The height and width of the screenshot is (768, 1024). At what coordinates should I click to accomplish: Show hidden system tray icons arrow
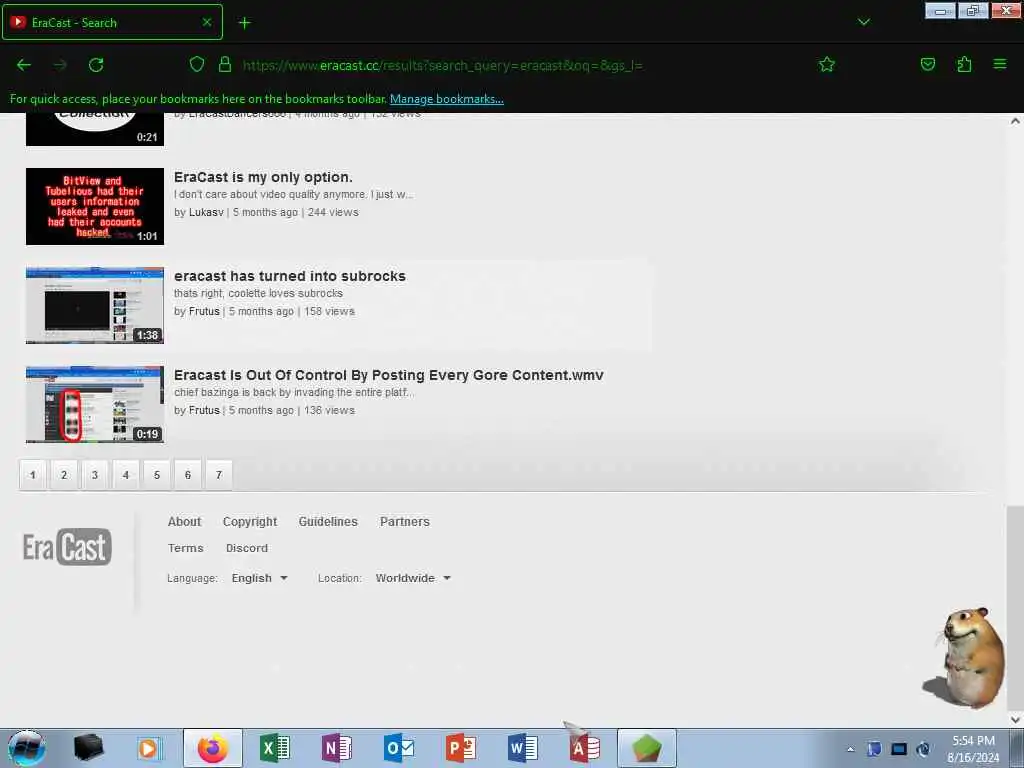tap(850, 749)
